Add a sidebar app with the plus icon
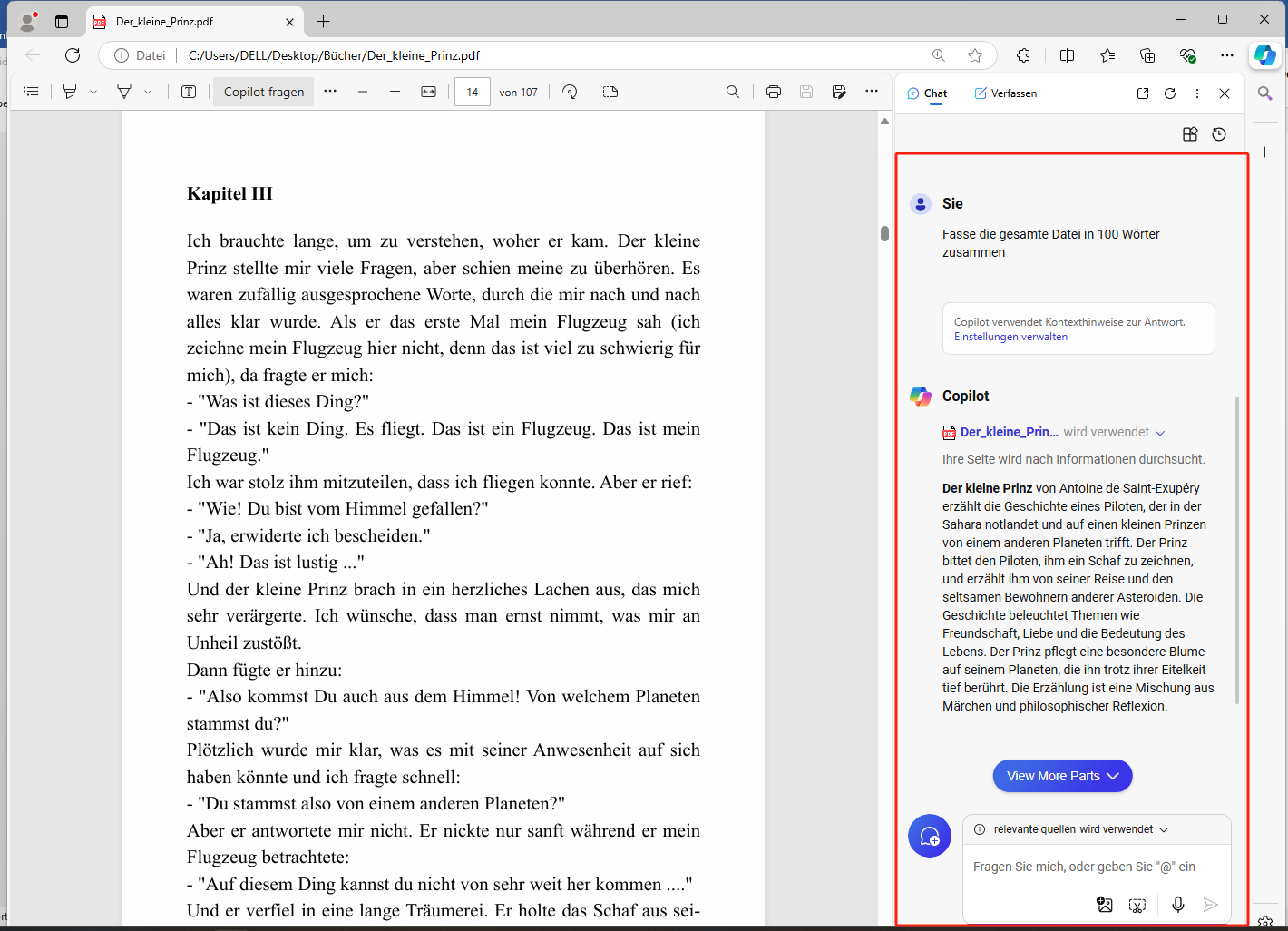 [x=1265, y=152]
